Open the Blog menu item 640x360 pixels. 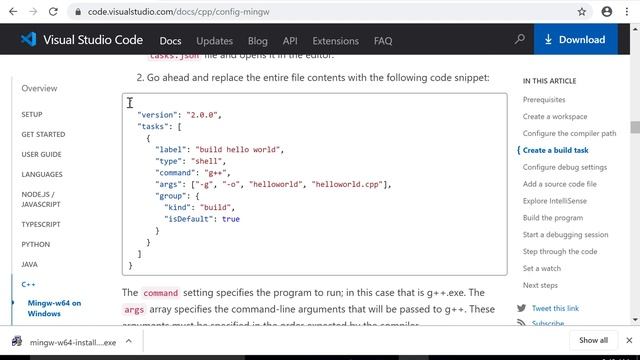pyautogui.click(x=258, y=41)
